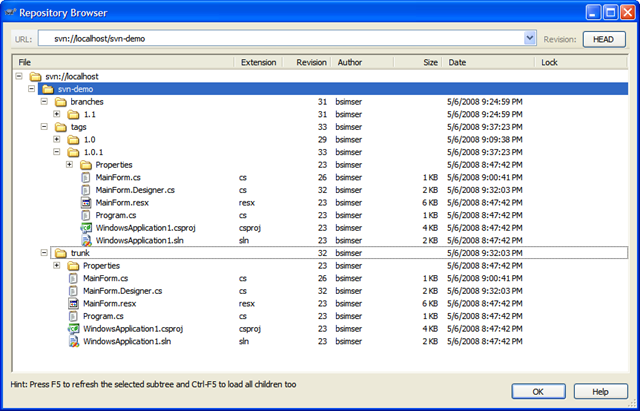The height and width of the screenshot is (411, 640).
Task: Click the Repository Browser title bar icon
Action: [x=10, y=12]
